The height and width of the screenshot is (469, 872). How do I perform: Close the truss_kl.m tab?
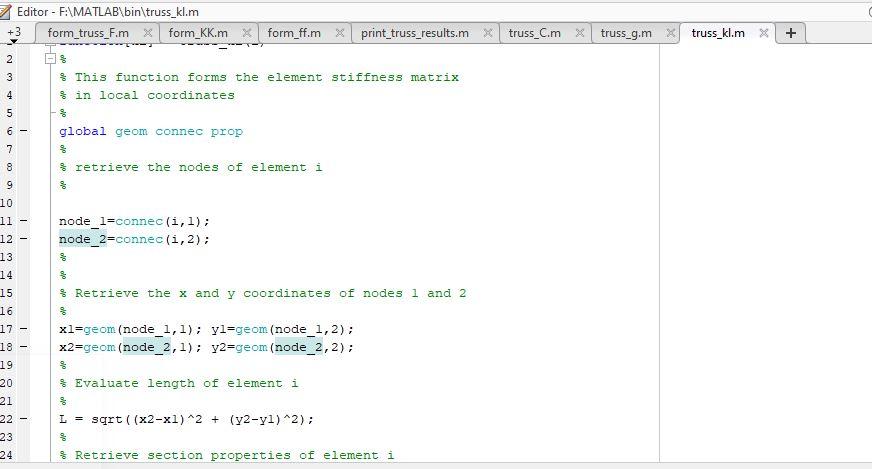click(764, 33)
